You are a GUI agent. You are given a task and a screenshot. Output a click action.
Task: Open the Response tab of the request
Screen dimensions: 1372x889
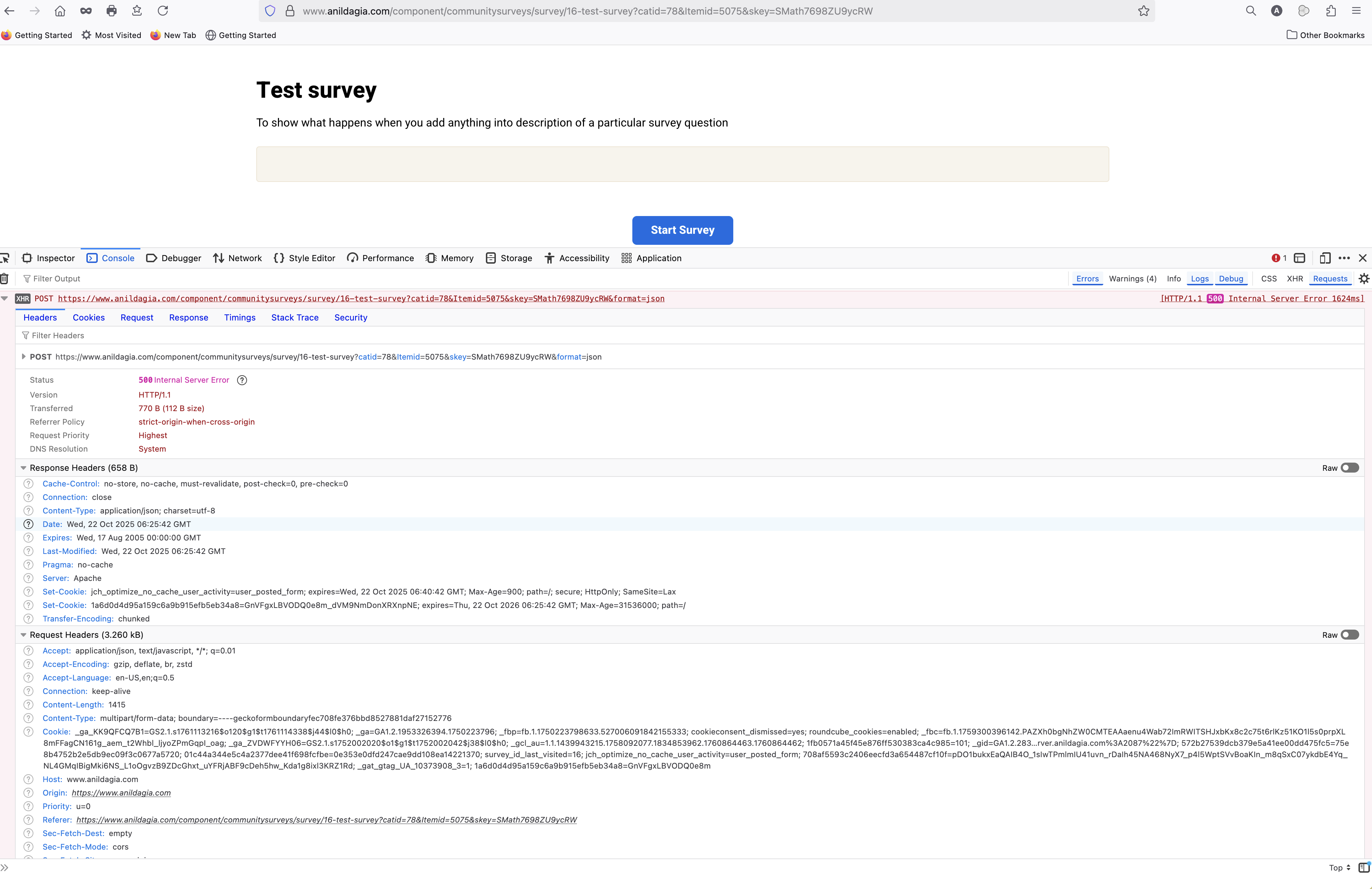(188, 317)
